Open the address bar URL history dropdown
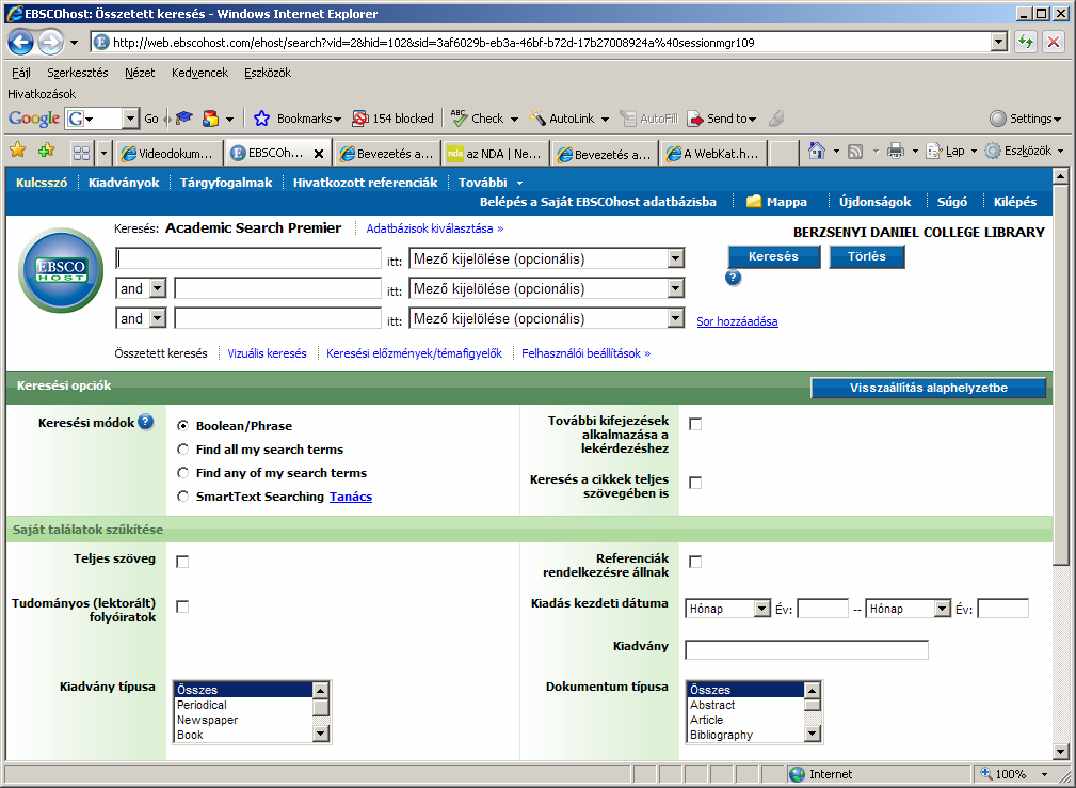Viewport: 1076px width, 788px height. (999, 42)
